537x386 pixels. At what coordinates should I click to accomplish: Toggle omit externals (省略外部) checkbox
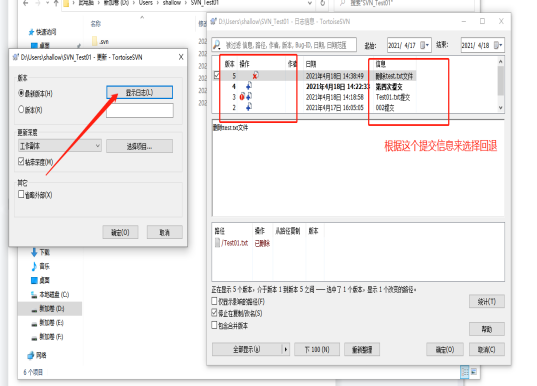click(x=21, y=195)
